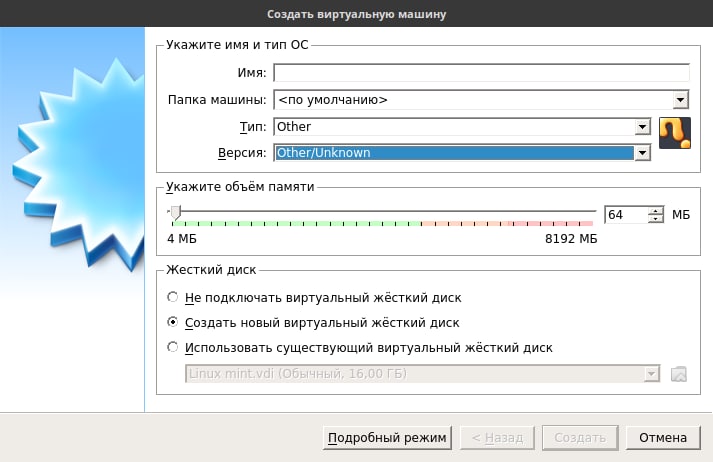Click 'Жесткий диск' group title
This screenshot has height=462, width=713.
(211, 270)
